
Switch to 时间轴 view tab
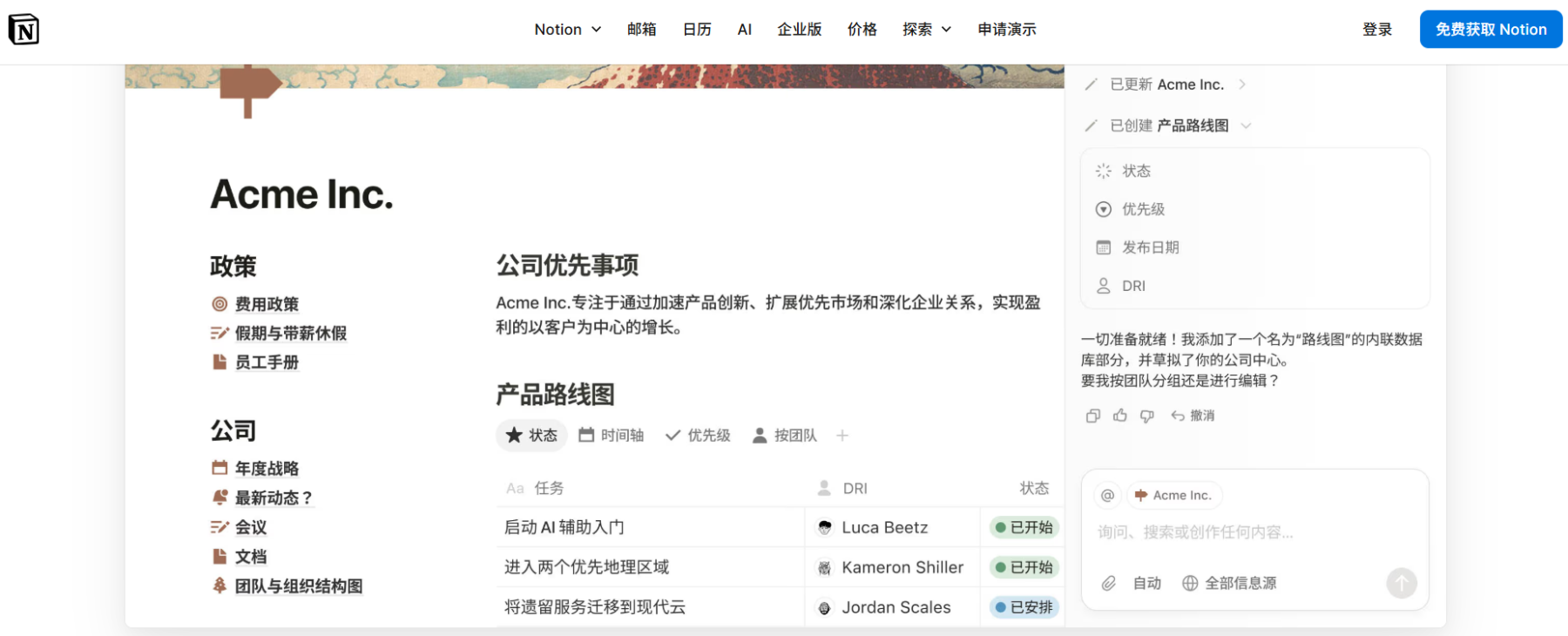tap(611, 435)
